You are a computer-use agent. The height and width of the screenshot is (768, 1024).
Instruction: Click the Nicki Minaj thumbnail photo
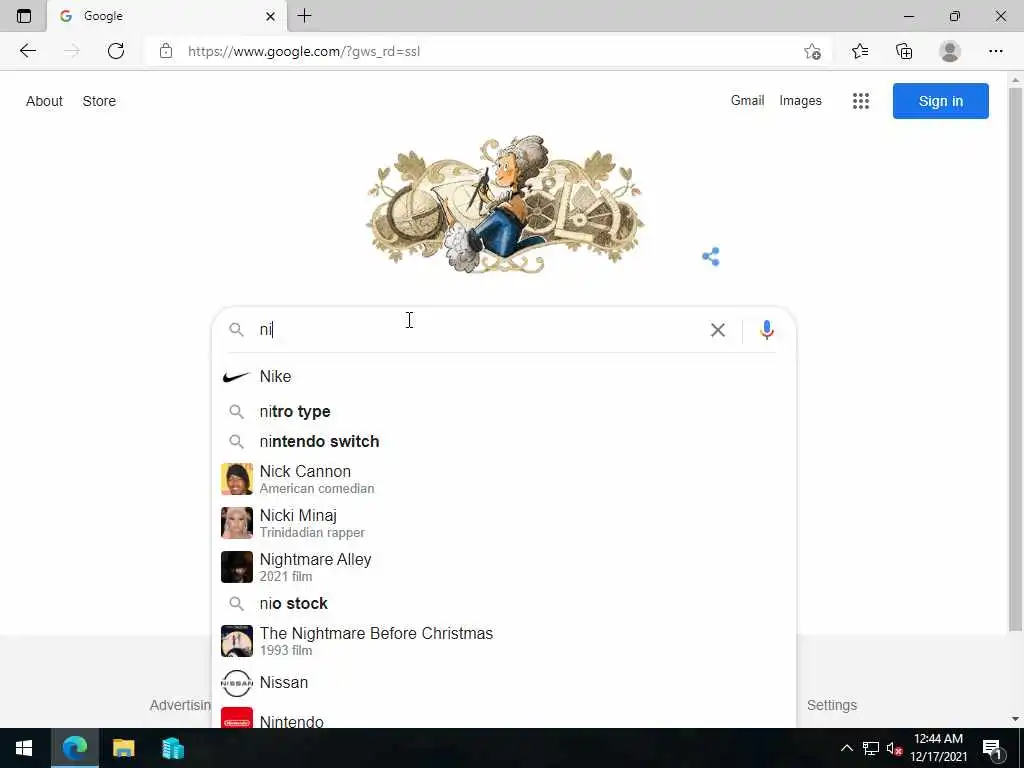[236, 523]
